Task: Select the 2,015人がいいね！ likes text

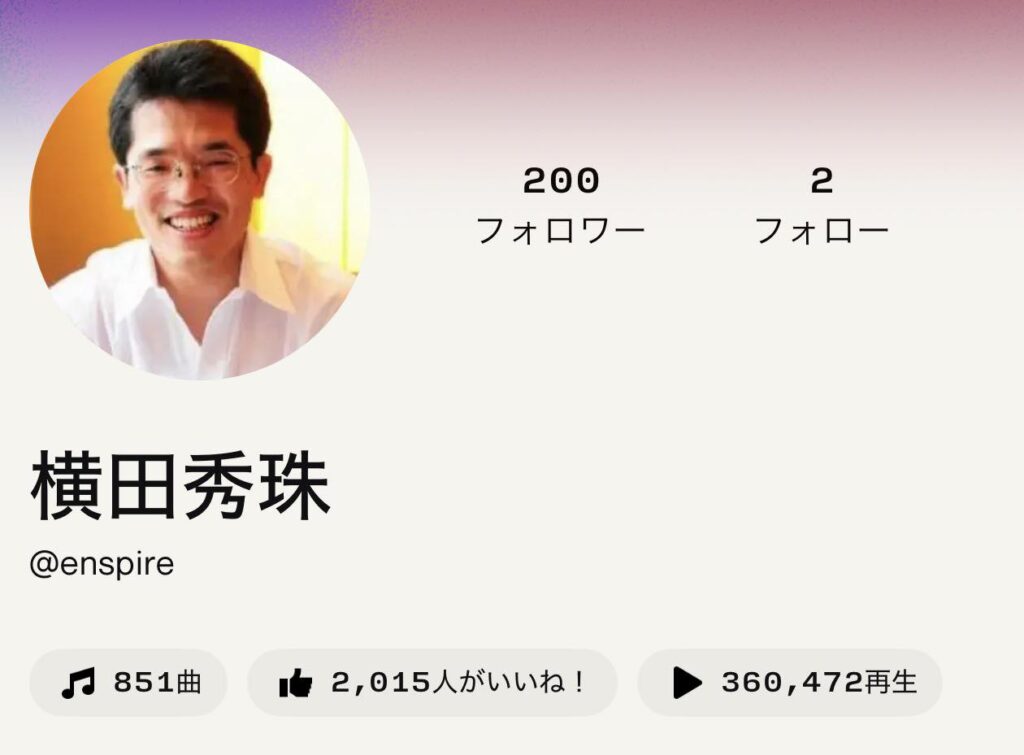Action: click(458, 683)
